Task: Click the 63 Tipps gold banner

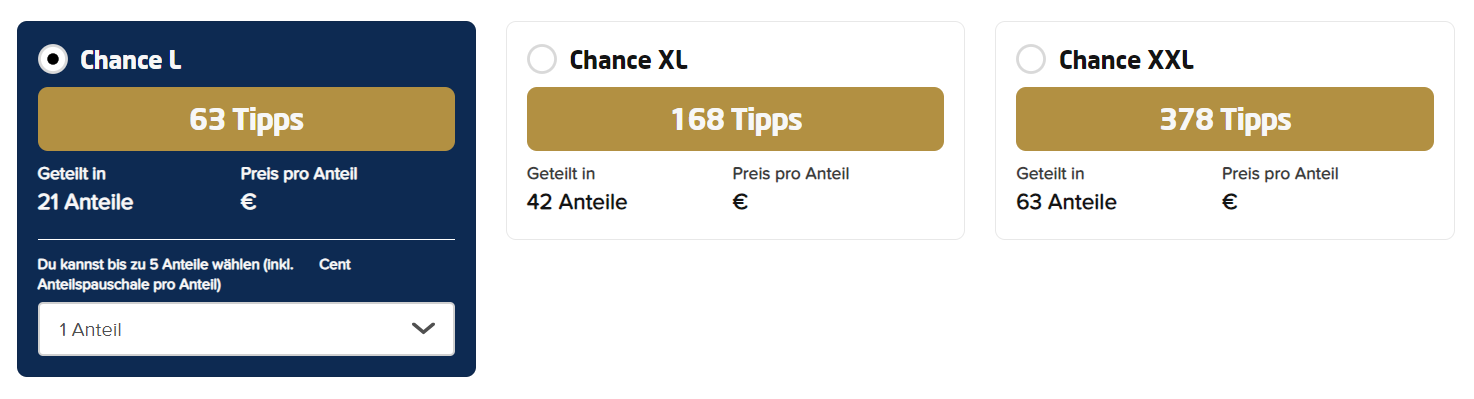Action: pos(246,119)
